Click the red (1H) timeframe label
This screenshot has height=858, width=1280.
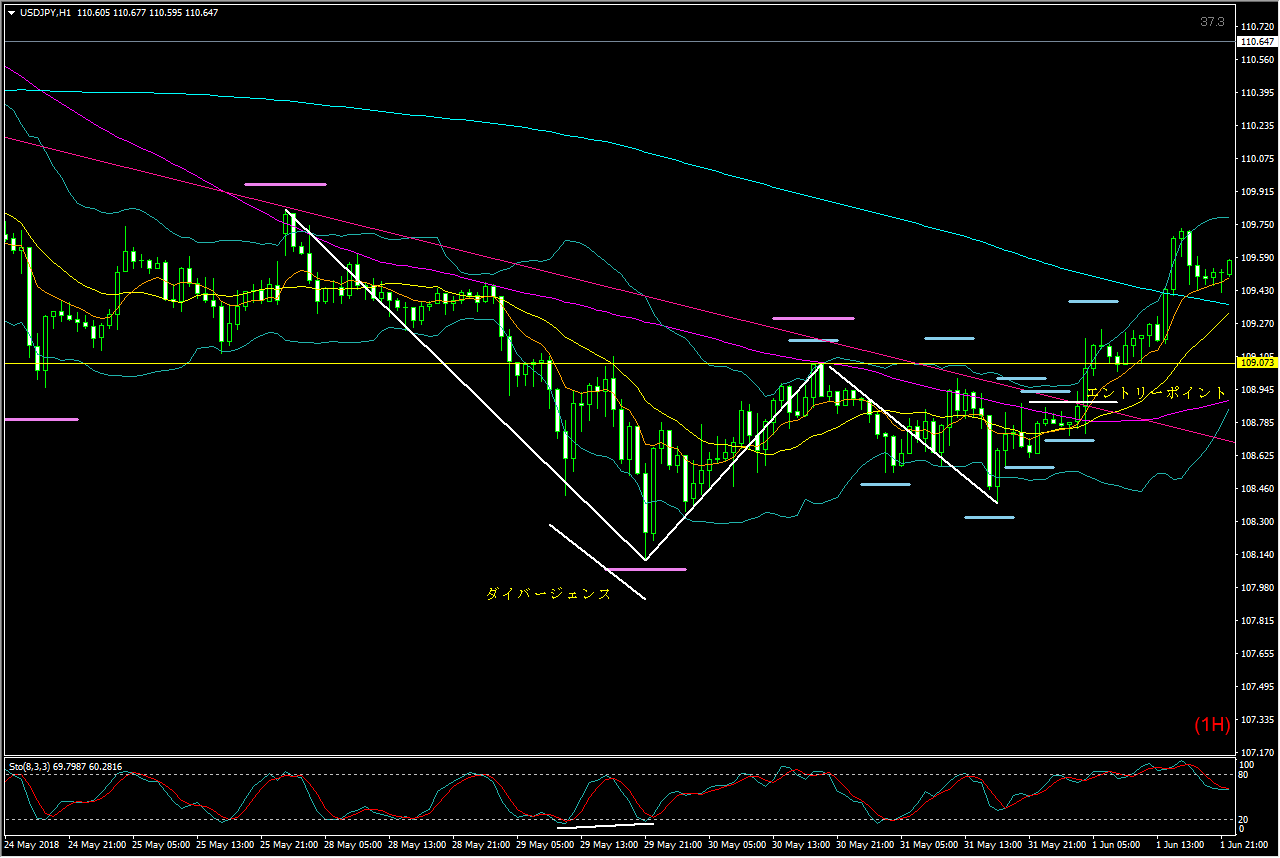[x=1212, y=725]
